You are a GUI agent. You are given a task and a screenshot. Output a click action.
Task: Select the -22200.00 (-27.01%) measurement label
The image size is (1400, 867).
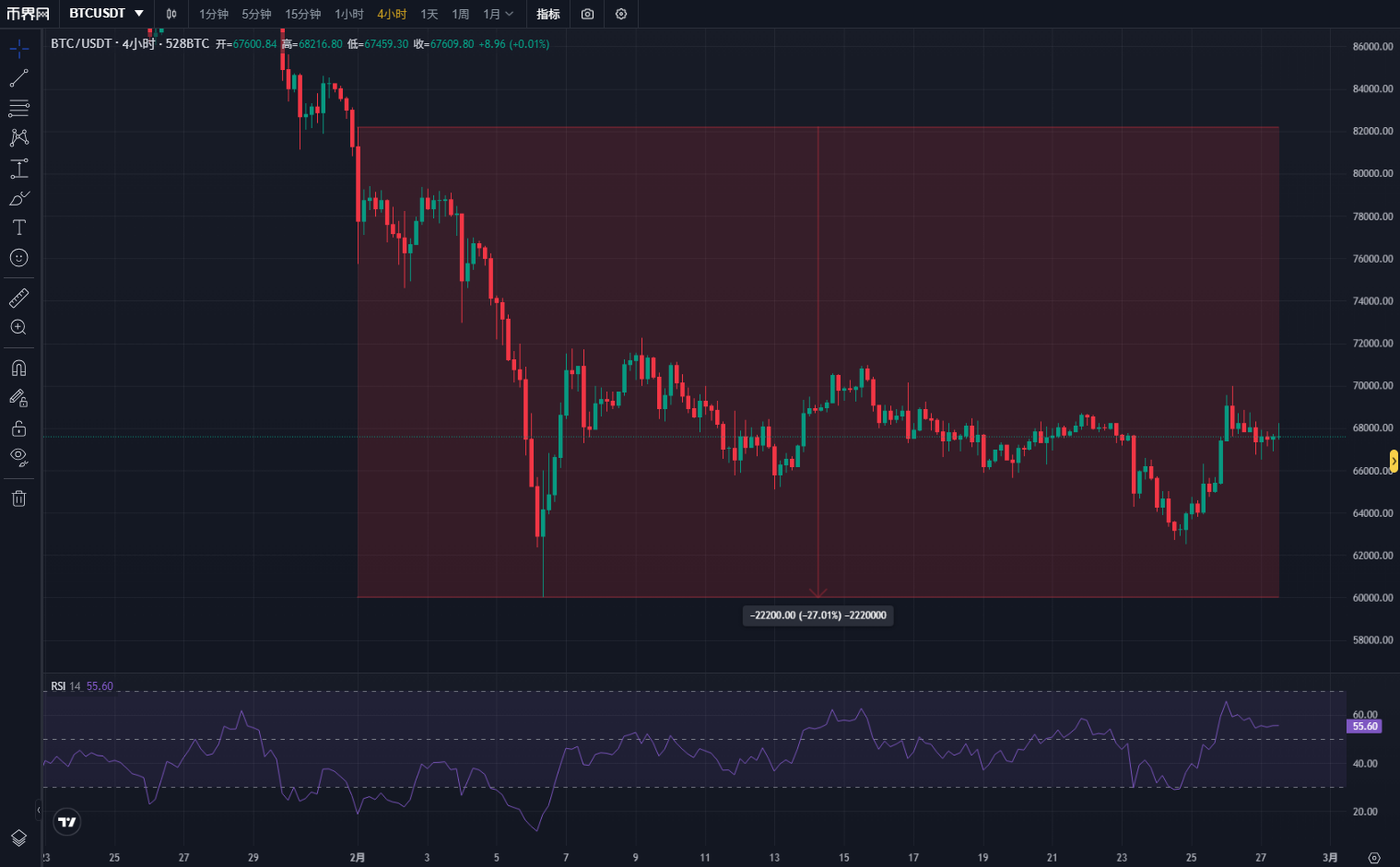[818, 615]
